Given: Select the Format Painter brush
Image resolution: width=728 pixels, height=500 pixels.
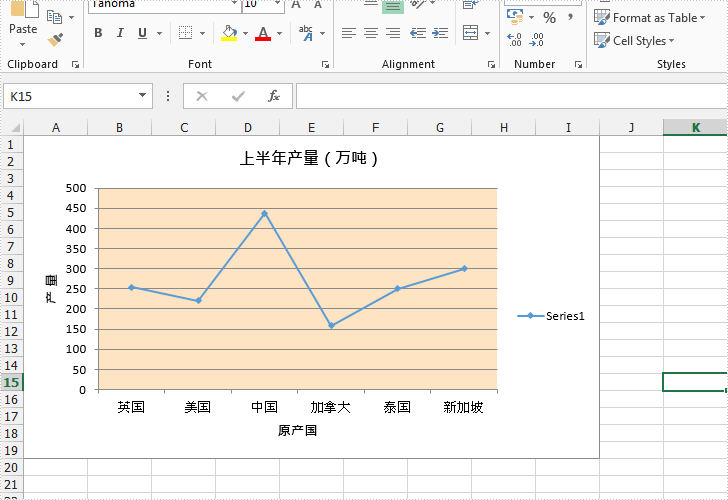Looking at the screenshot, I should click(55, 40).
